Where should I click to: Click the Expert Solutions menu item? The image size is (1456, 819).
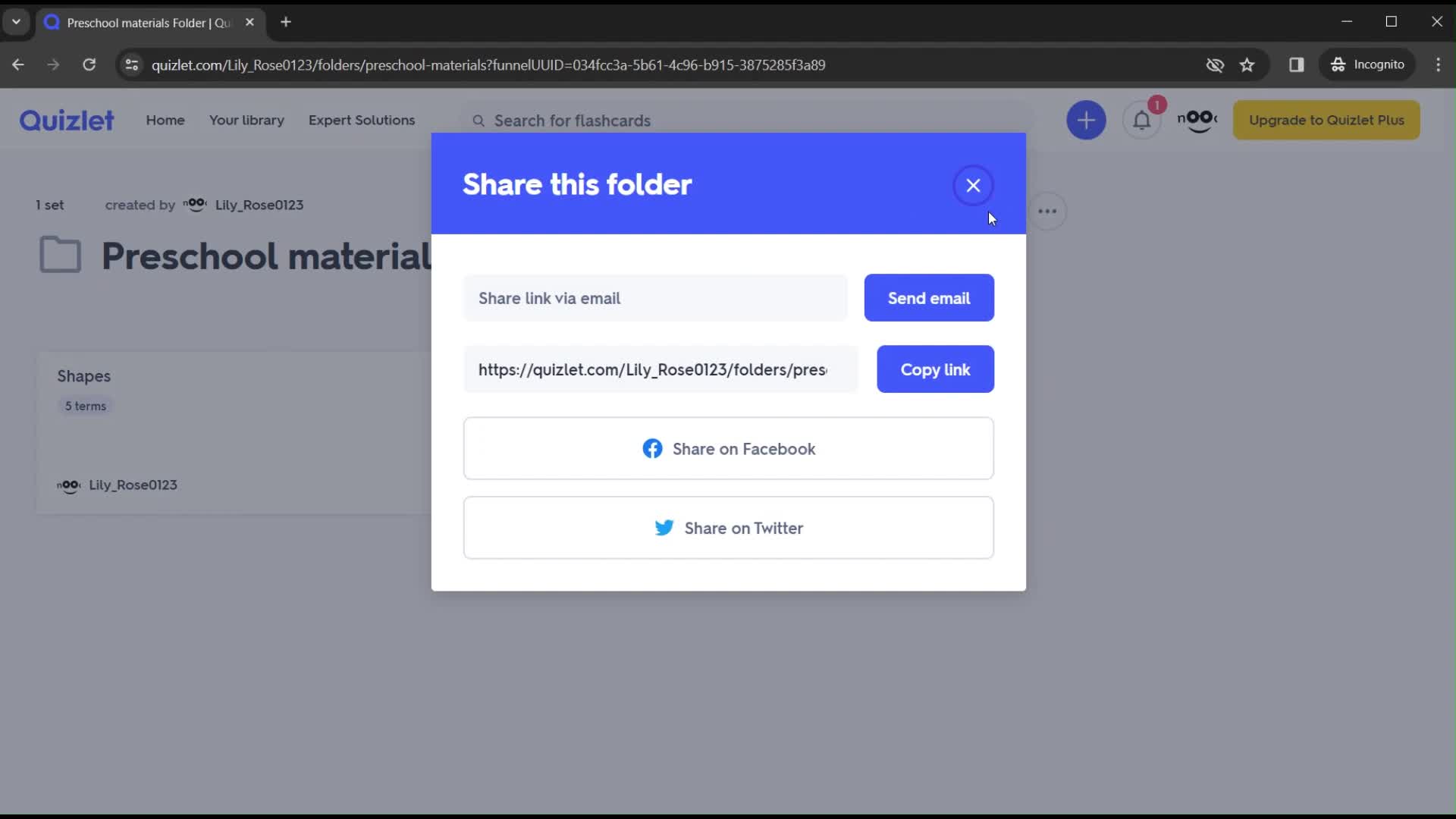[x=363, y=120]
